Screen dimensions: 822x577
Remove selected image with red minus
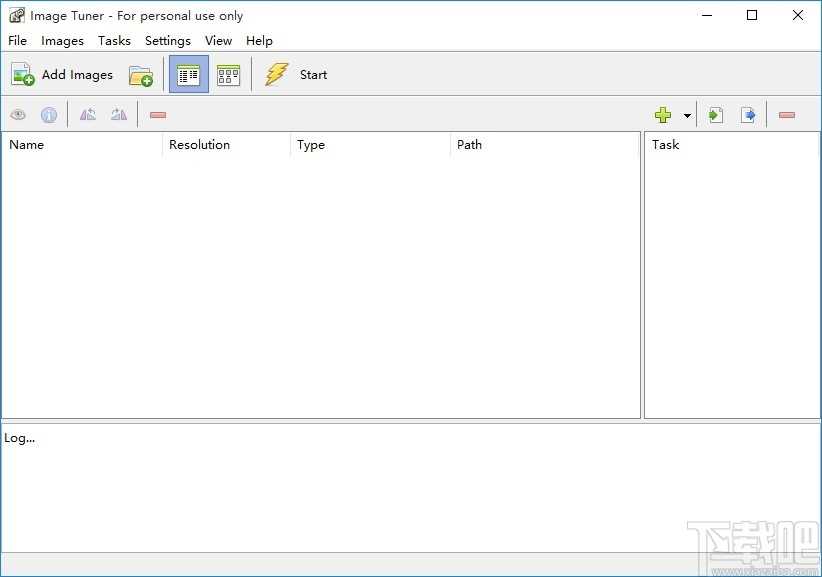coord(158,115)
